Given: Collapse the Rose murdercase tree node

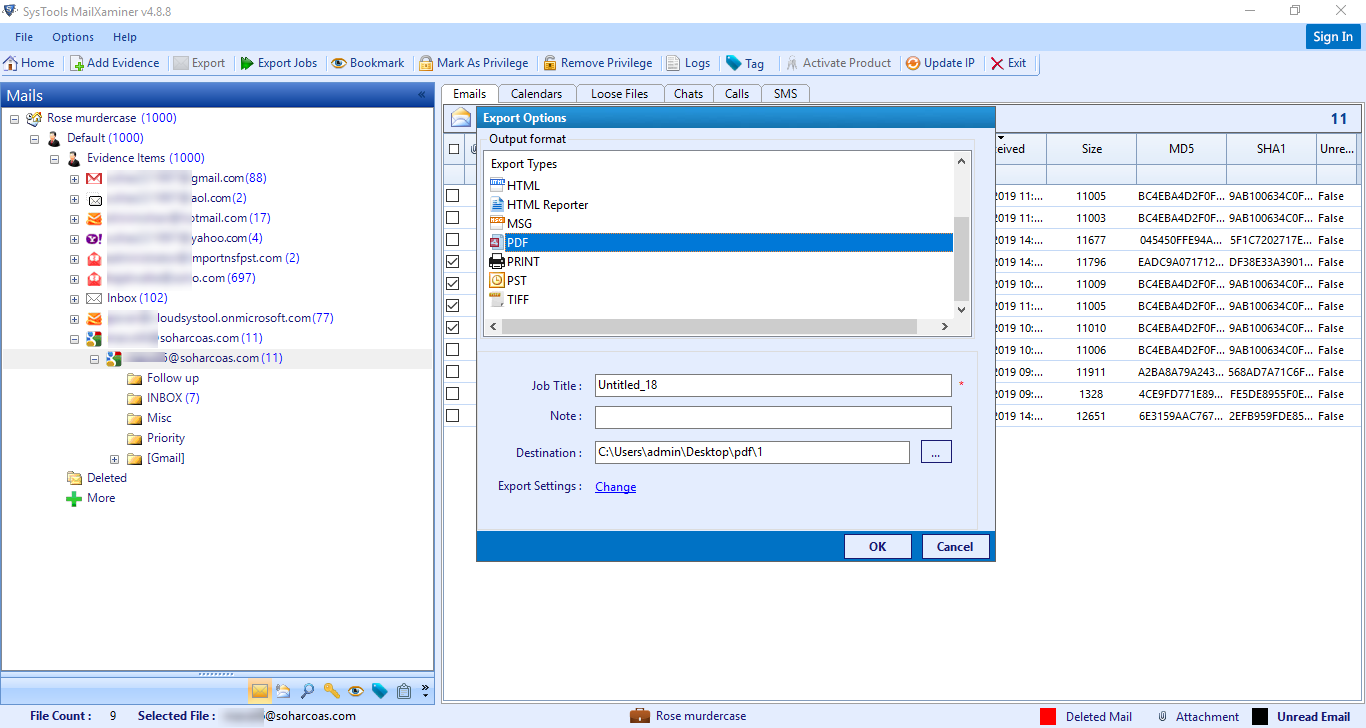Looking at the screenshot, I should 14,118.
